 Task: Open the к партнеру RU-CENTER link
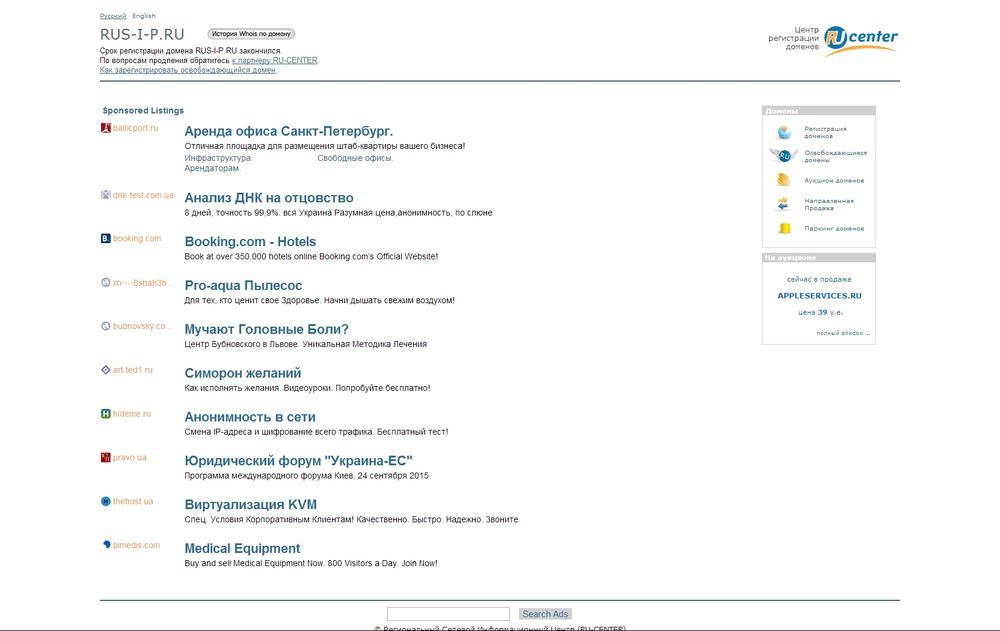[275, 61]
